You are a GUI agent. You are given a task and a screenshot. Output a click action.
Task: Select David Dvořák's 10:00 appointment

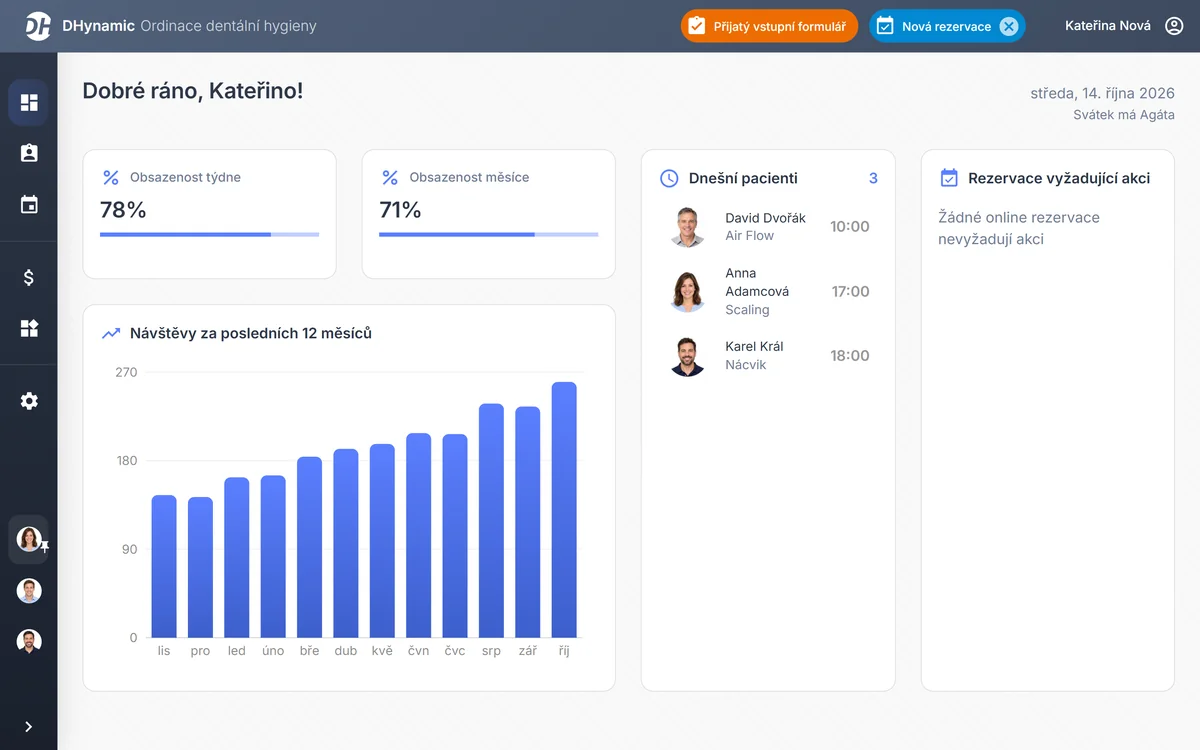[768, 227]
